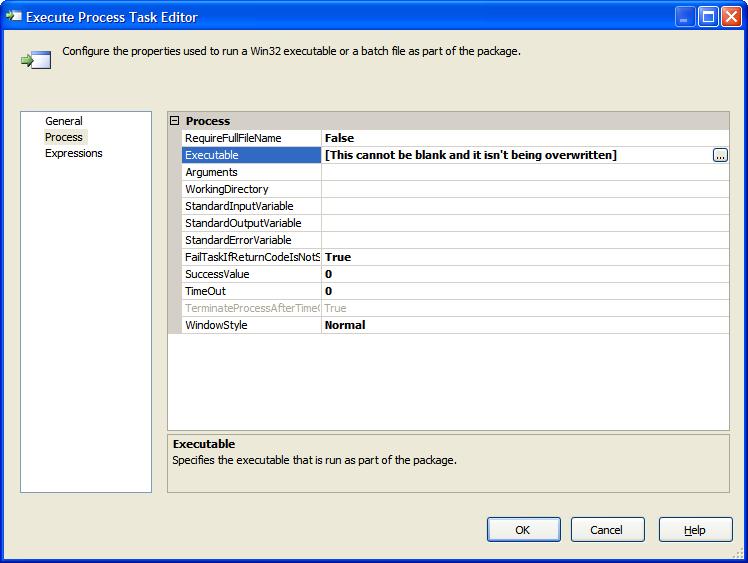Viewport: 748px width, 563px height.
Task: Confirm changes with the OK button
Action: click(523, 530)
